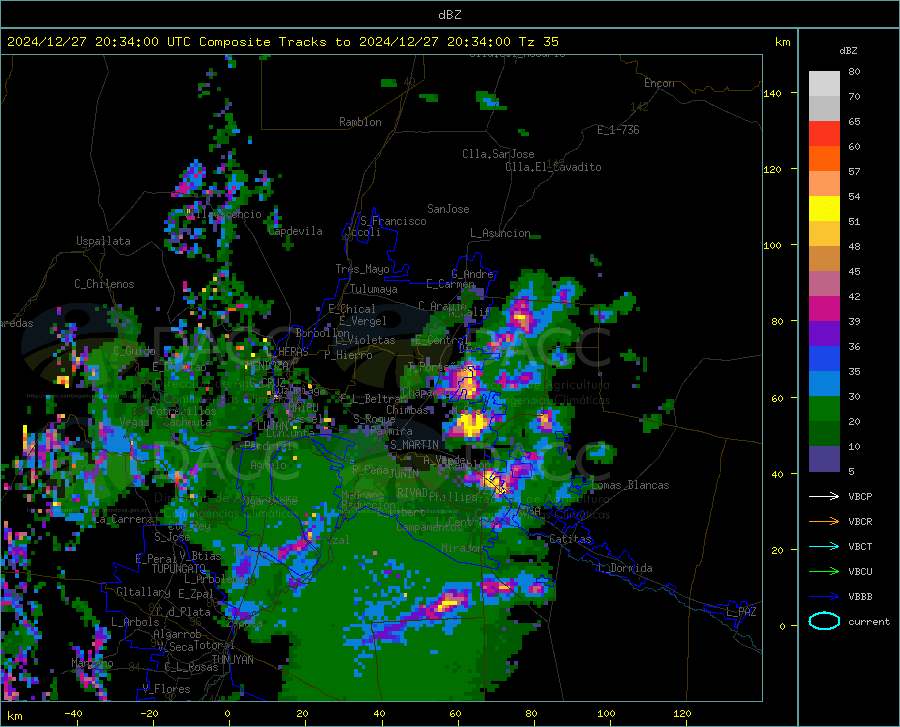Click the 'Tres_Mayo' place label
This screenshot has width=900, height=727.
pos(362,269)
